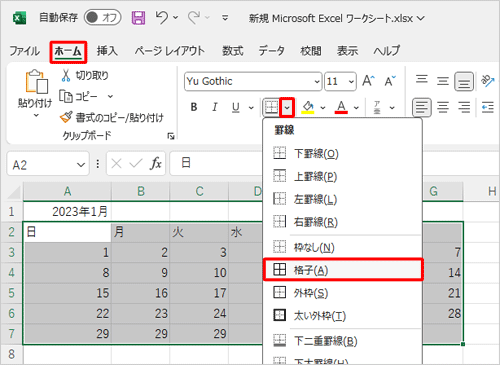Save the workbook with the floppy icon

pos(138,18)
